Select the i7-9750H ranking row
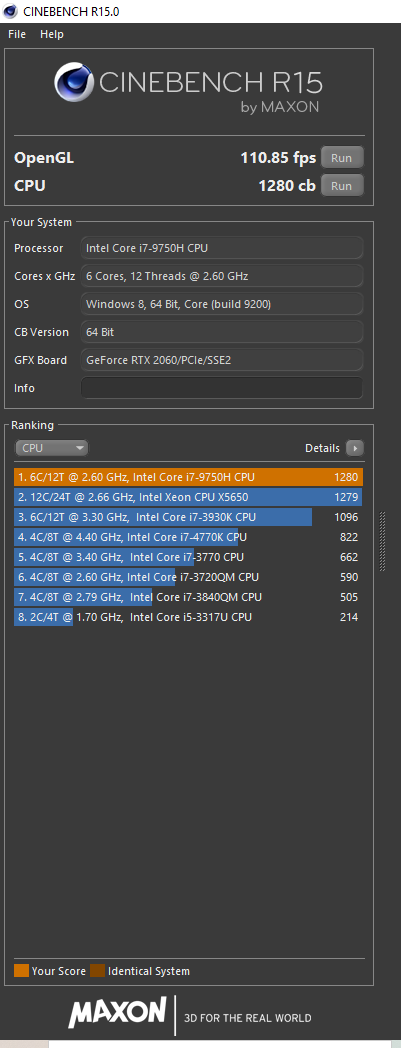 (x=188, y=477)
